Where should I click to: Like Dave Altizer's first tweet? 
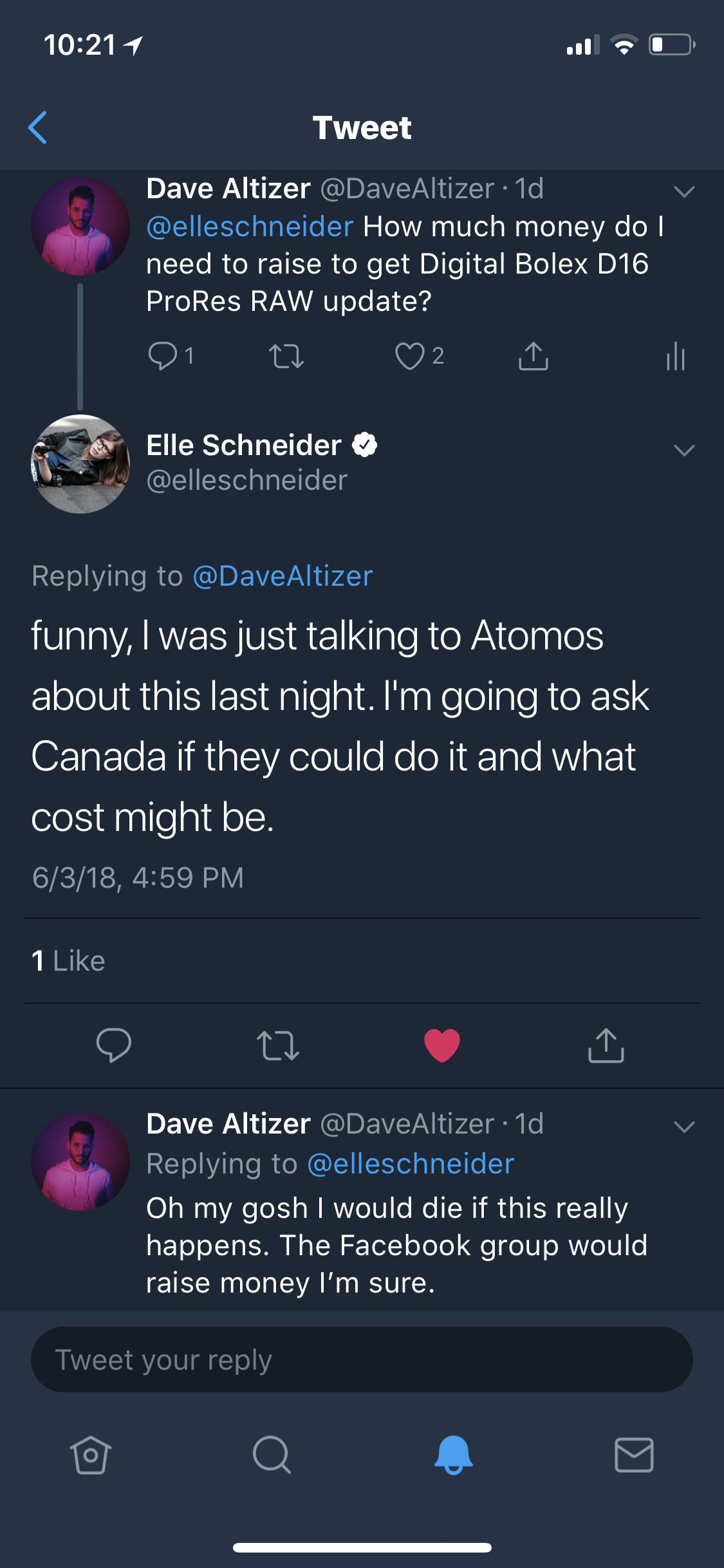[x=410, y=356]
